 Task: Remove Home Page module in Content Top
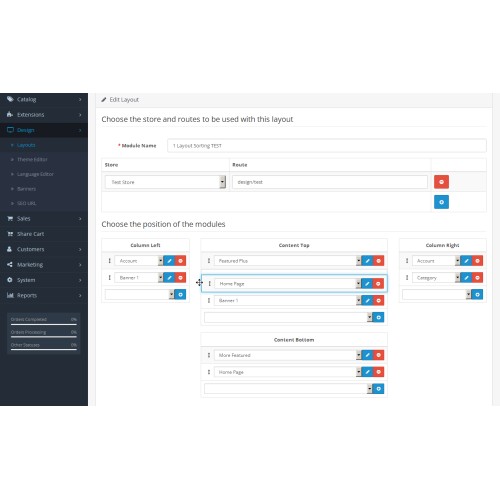(x=378, y=284)
